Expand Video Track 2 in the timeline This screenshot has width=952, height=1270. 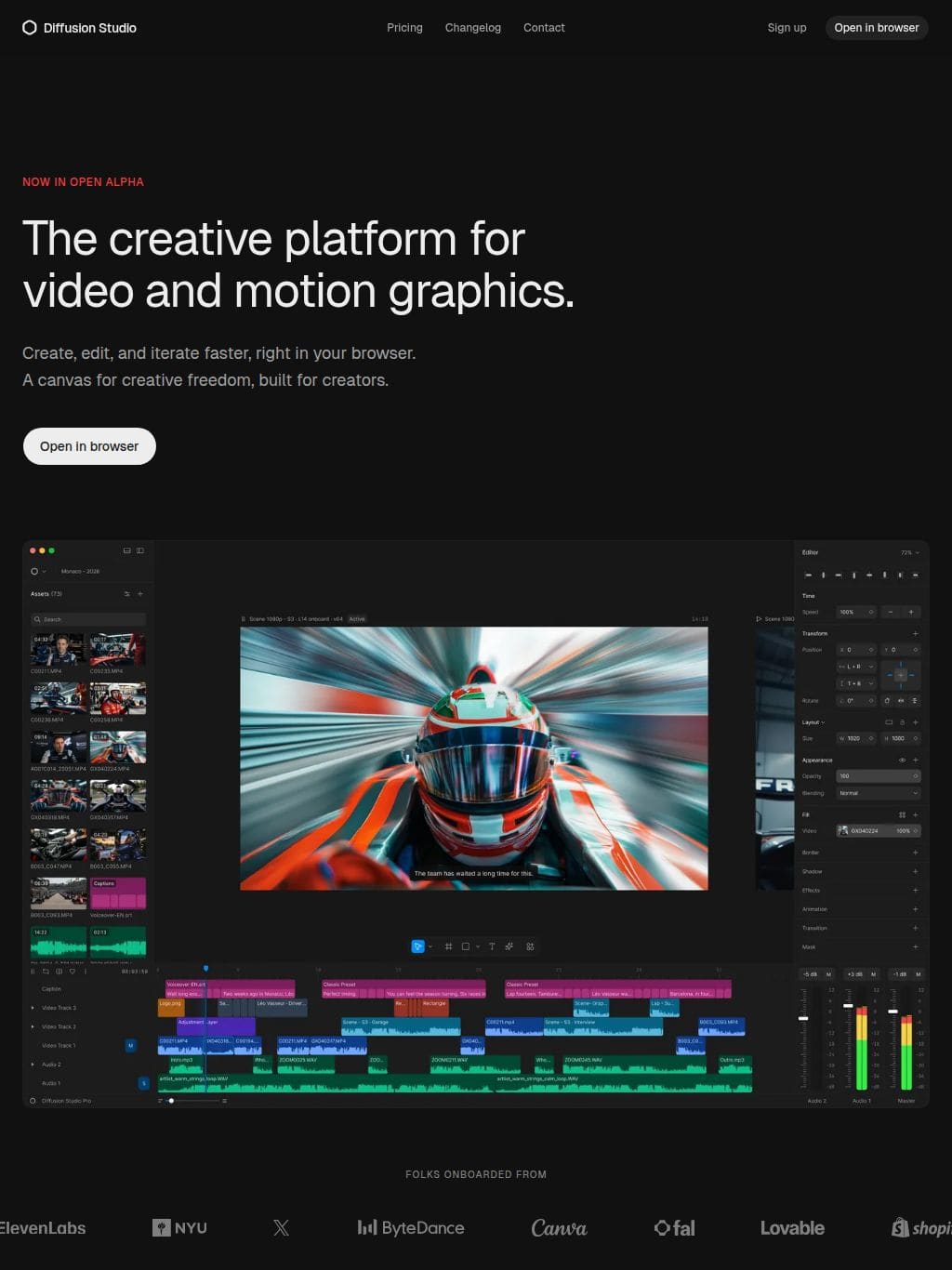[x=33, y=1026]
